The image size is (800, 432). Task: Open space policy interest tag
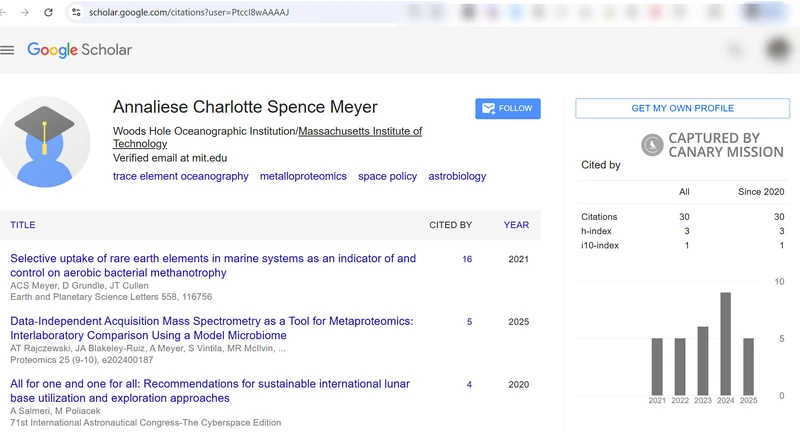coord(387,176)
